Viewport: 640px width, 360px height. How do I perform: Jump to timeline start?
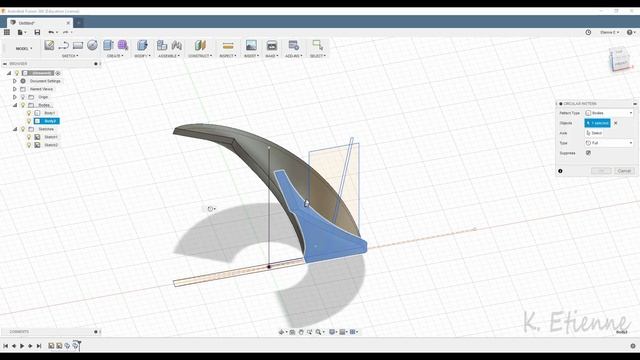(5, 346)
